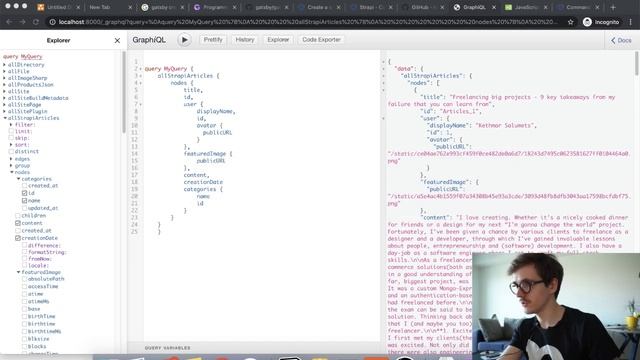The width and height of the screenshot is (640, 360).
Task: Check updated_at under categories
Action: (24, 208)
